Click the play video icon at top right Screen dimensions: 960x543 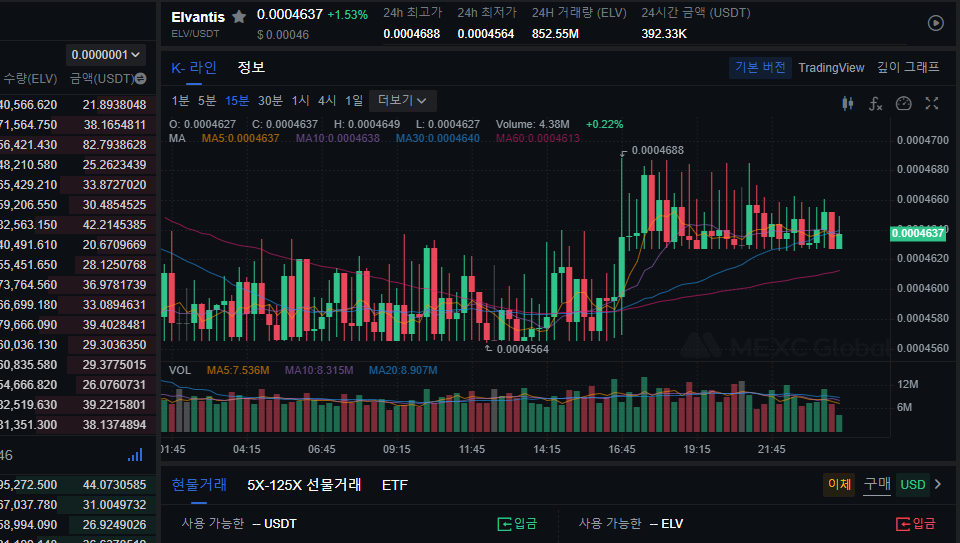pos(935,23)
